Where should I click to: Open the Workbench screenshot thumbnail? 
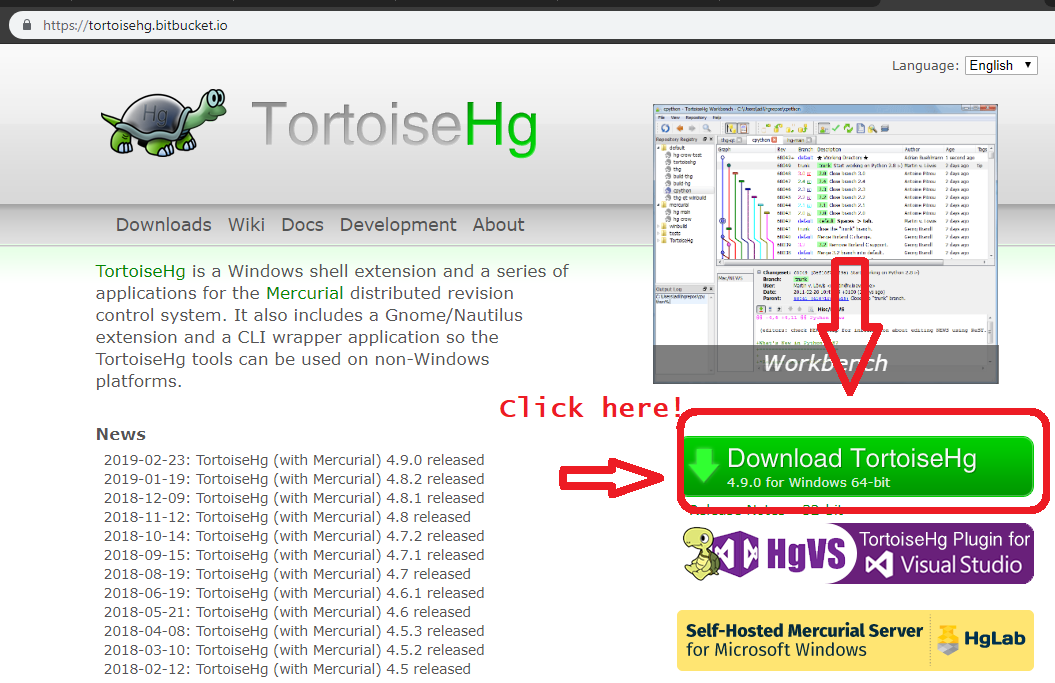coord(825,240)
